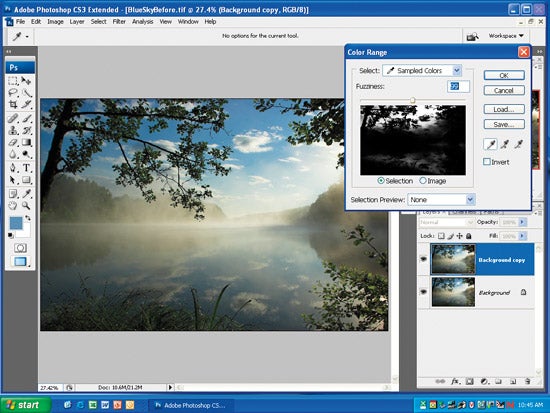Select the Type tool
Image resolution: width=550 pixels, height=413 pixels.
tap(26, 168)
